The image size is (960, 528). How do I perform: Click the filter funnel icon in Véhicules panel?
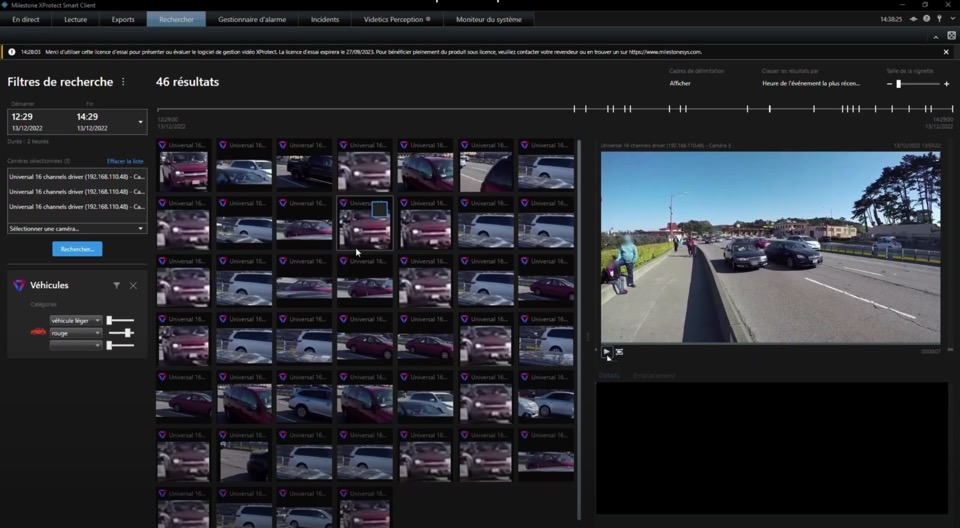116,286
